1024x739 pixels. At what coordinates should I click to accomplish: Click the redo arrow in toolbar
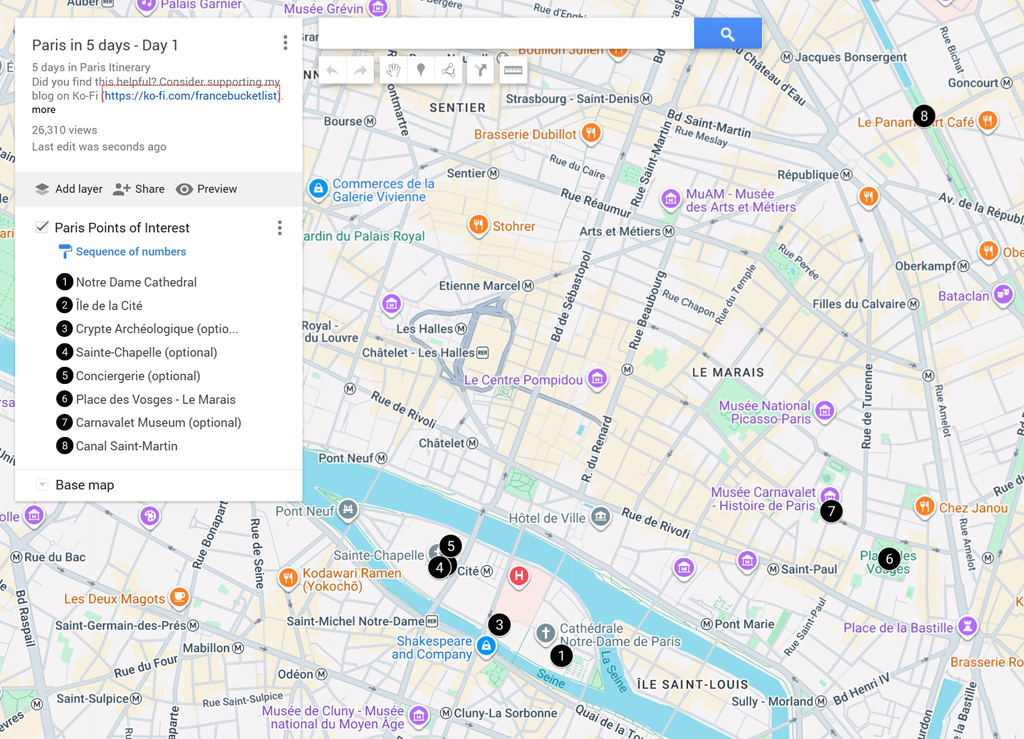360,70
